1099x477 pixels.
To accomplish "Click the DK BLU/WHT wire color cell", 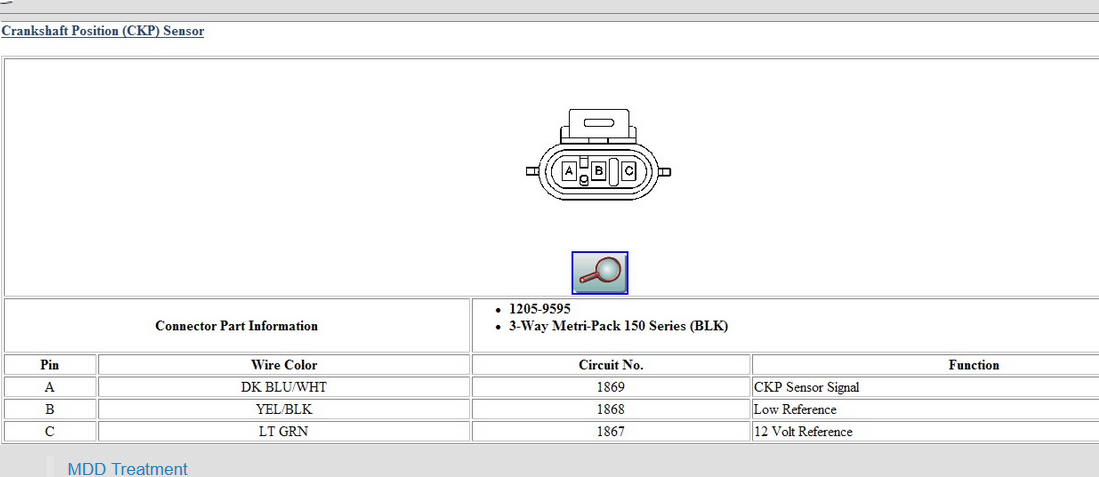I will tap(284, 387).
